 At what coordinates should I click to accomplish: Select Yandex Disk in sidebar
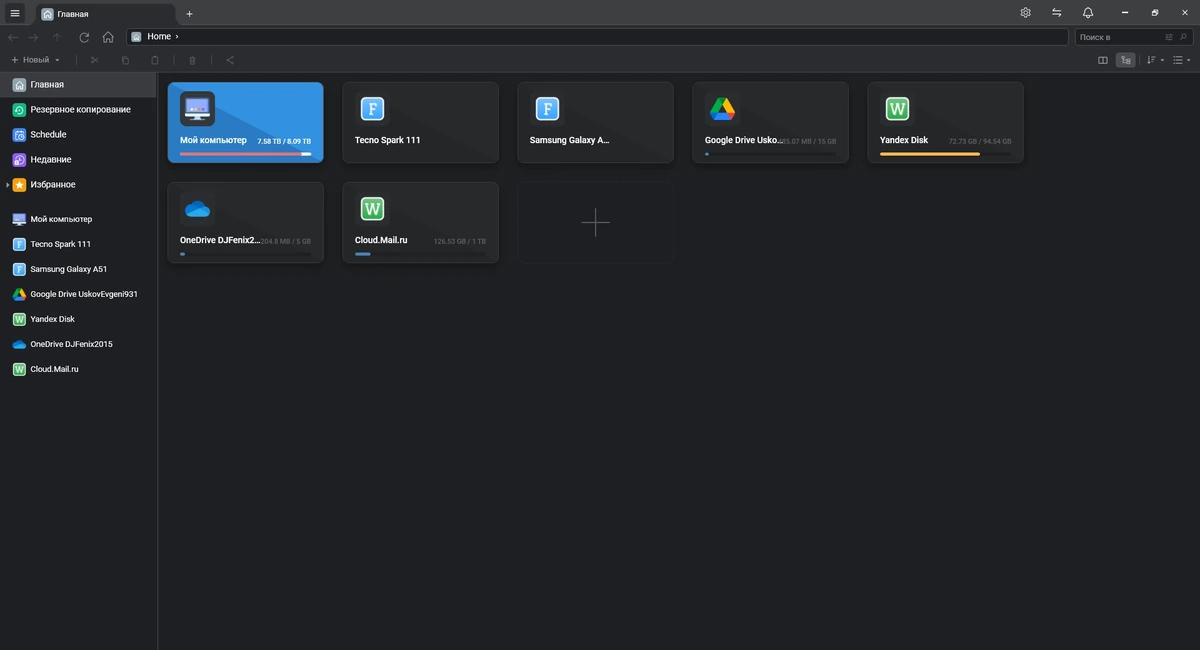coord(78,319)
